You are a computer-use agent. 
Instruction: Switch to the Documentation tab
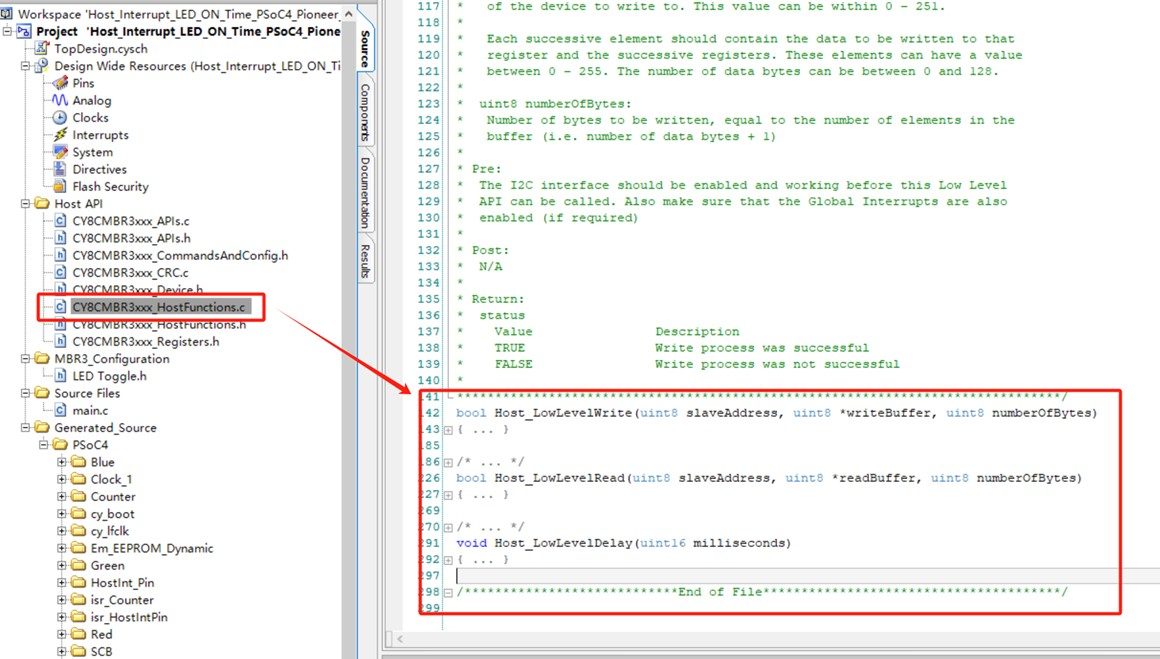[x=365, y=192]
